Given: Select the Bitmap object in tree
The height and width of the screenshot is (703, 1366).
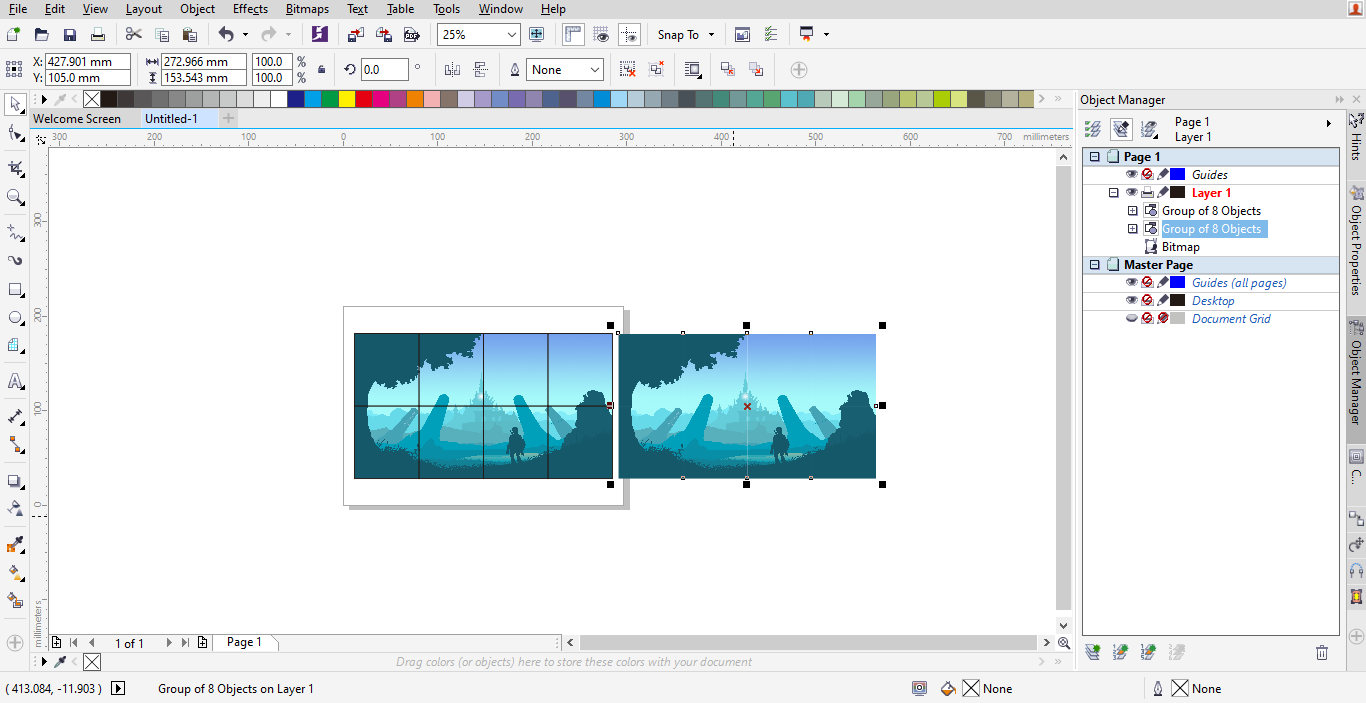Looking at the screenshot, I should pyautogui.click(x=1180, y=247).
